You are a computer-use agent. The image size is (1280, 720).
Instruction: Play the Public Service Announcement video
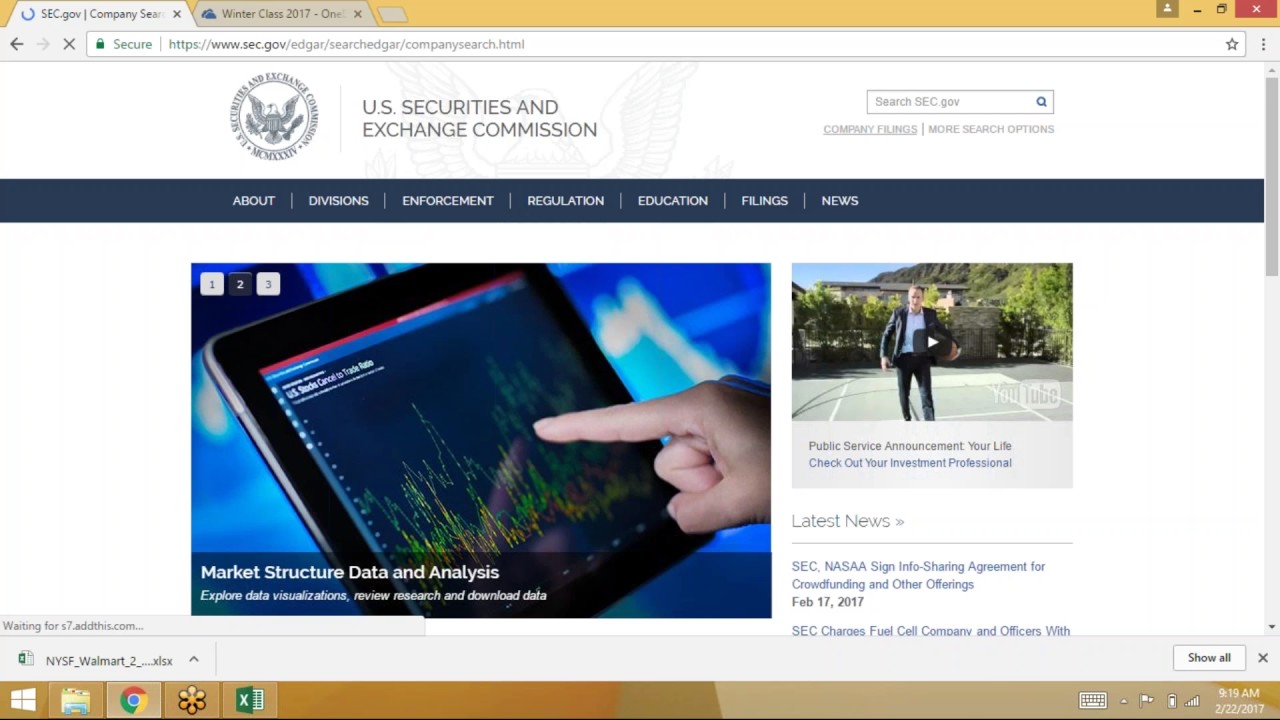tap(932, 342)
